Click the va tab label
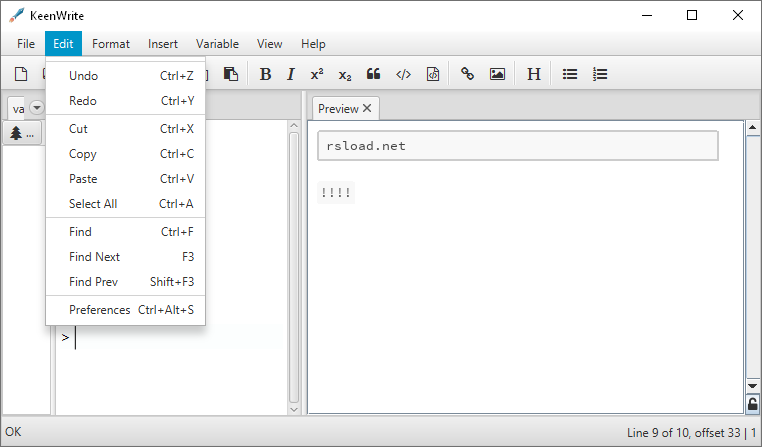The height and width of the screenshot is (447, 762). (x=18, y=109)
